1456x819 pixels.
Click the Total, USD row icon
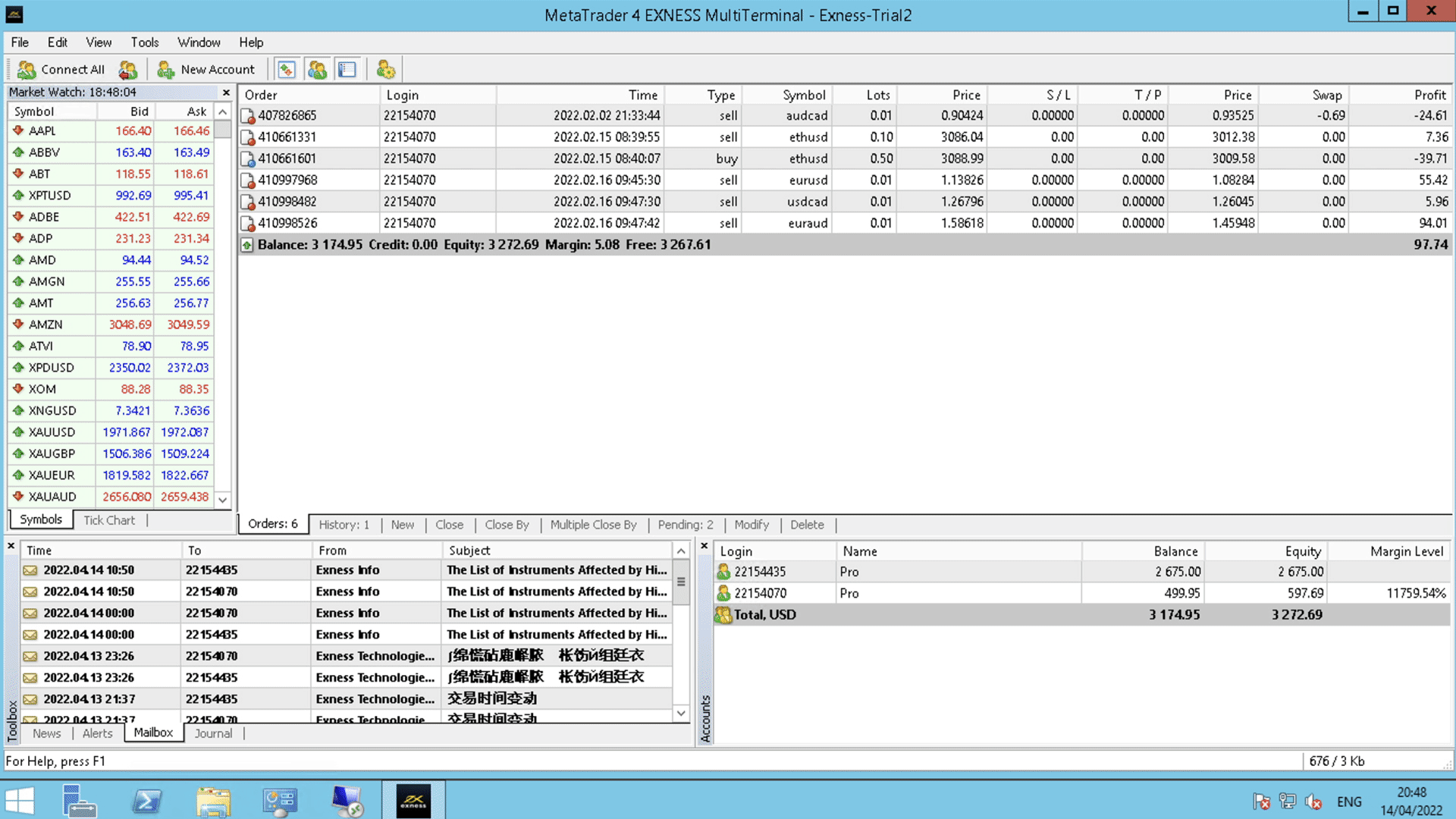coord(723,615)
